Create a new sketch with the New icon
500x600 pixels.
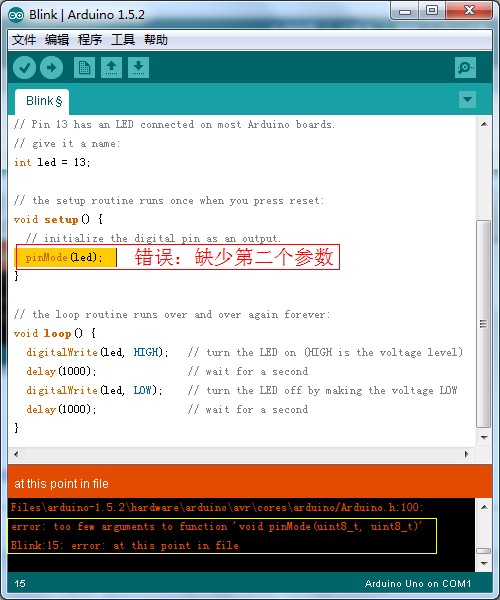[x=84, y=68]
